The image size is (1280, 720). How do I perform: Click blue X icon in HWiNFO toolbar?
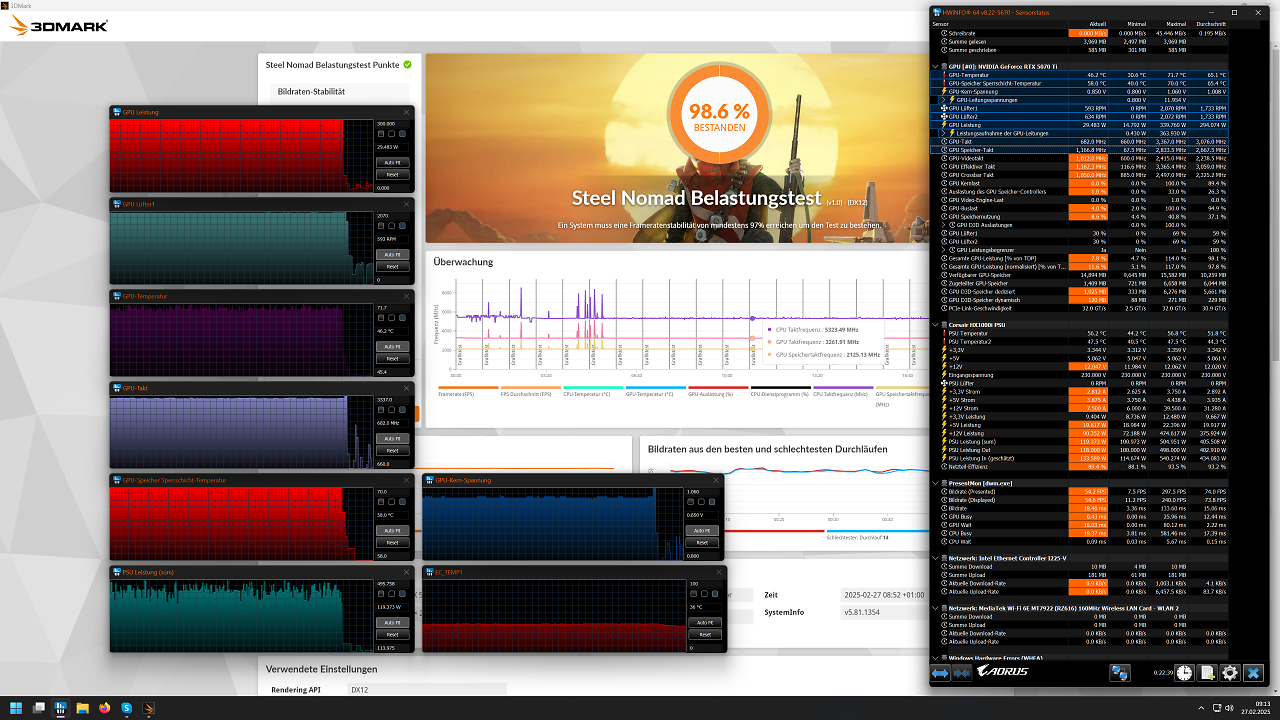(1254, 674)
